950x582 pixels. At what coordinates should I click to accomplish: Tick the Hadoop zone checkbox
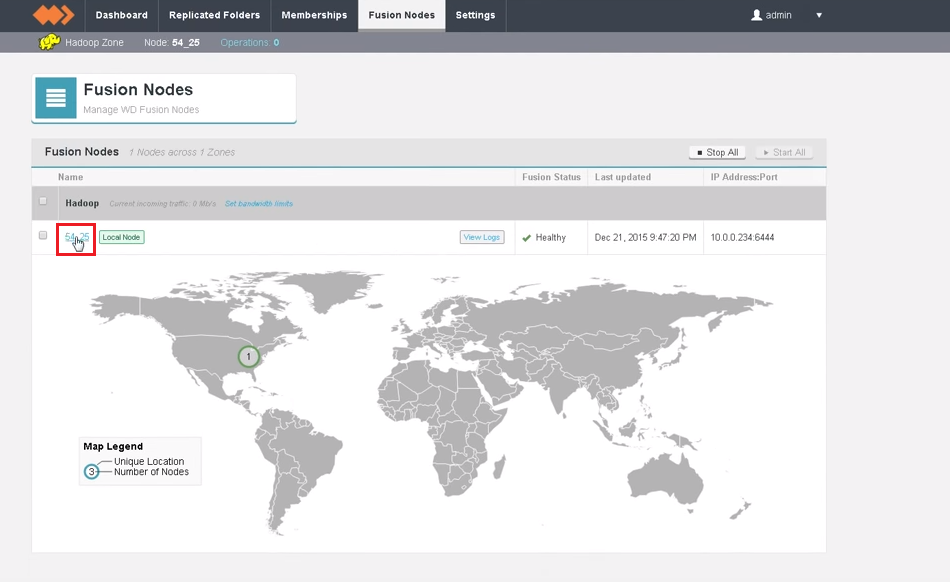43,201
